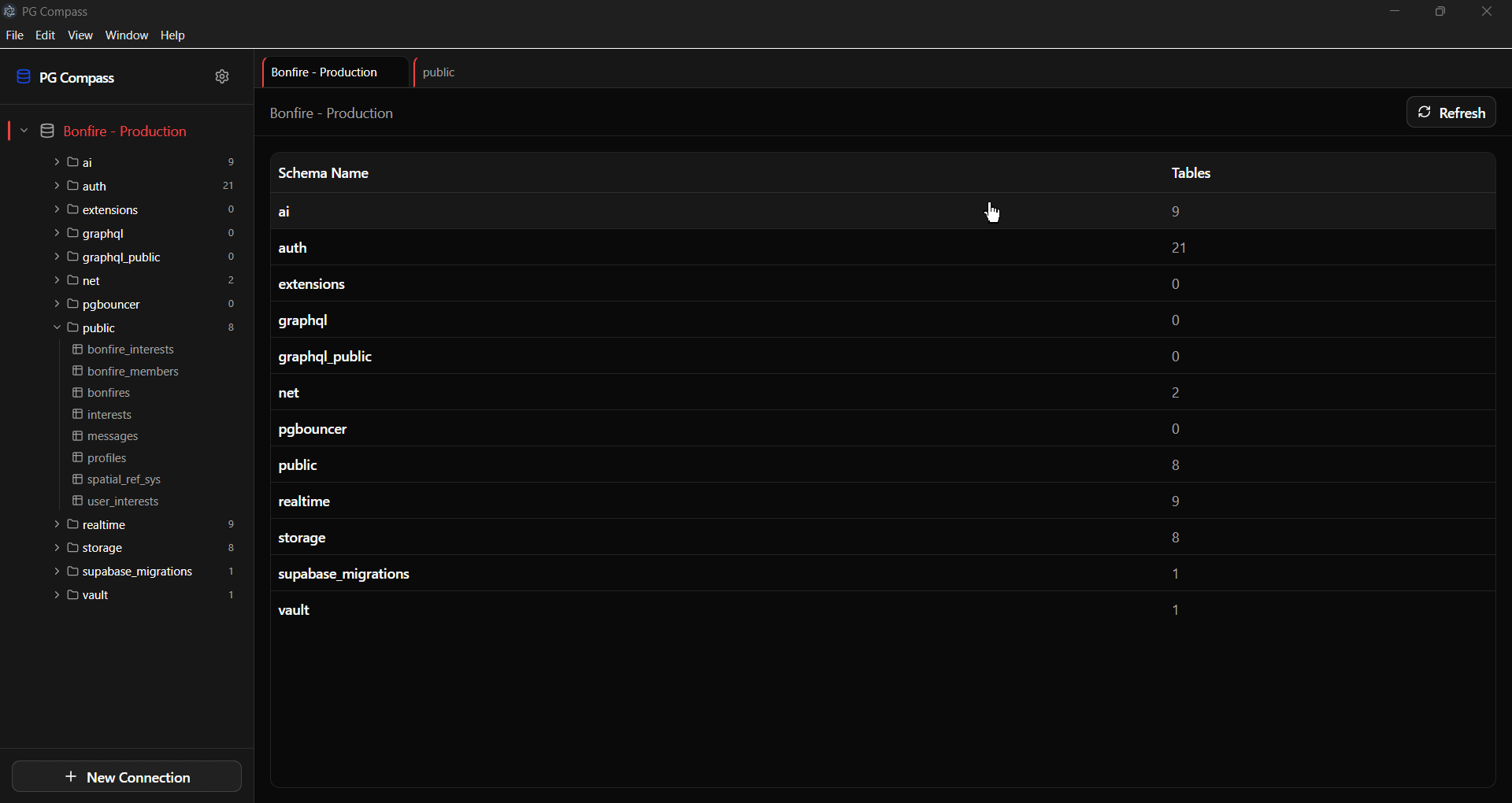Screen dimensions: 1512x803
Task: Click the messages table icon
Action: point(78,435)
